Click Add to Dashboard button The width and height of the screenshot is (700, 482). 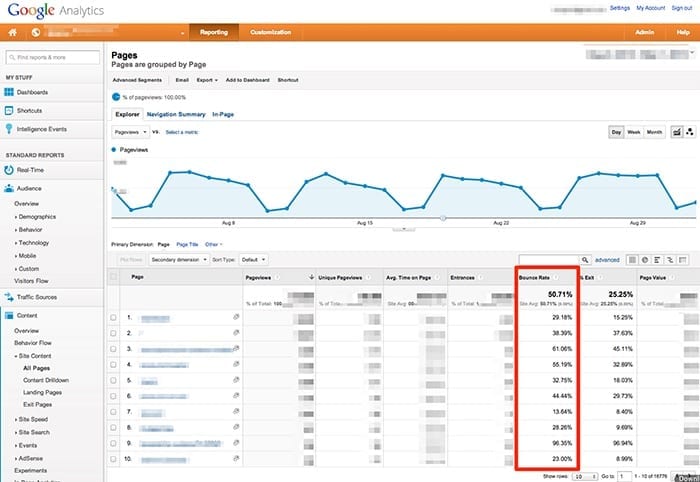tap(247, 80)
